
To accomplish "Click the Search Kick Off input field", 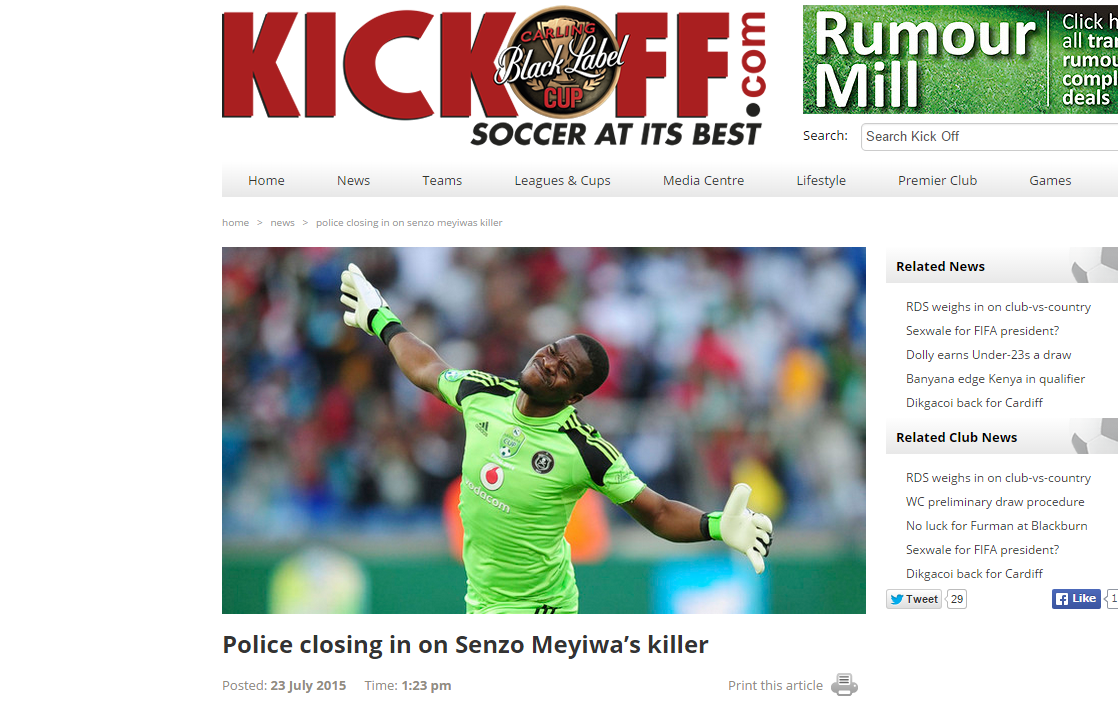I will pos(990,136).
